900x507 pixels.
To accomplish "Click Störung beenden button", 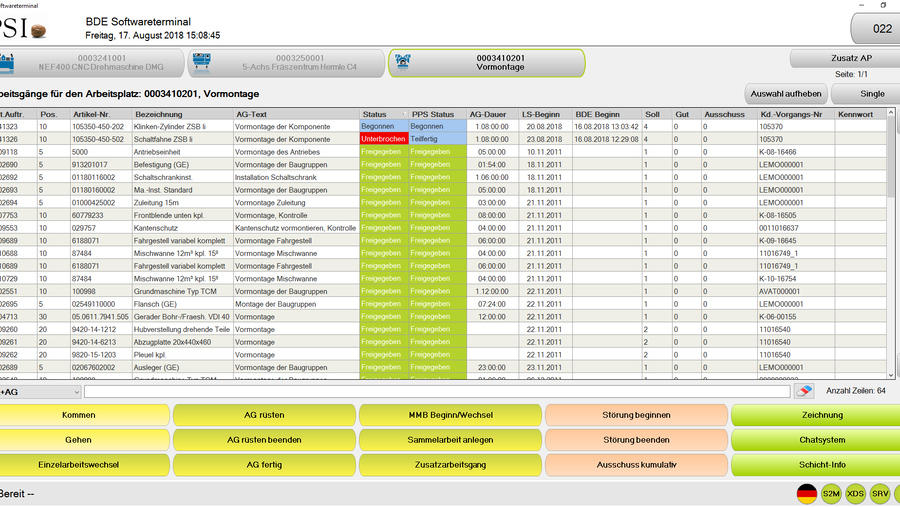I will click(x=636, y=440).
